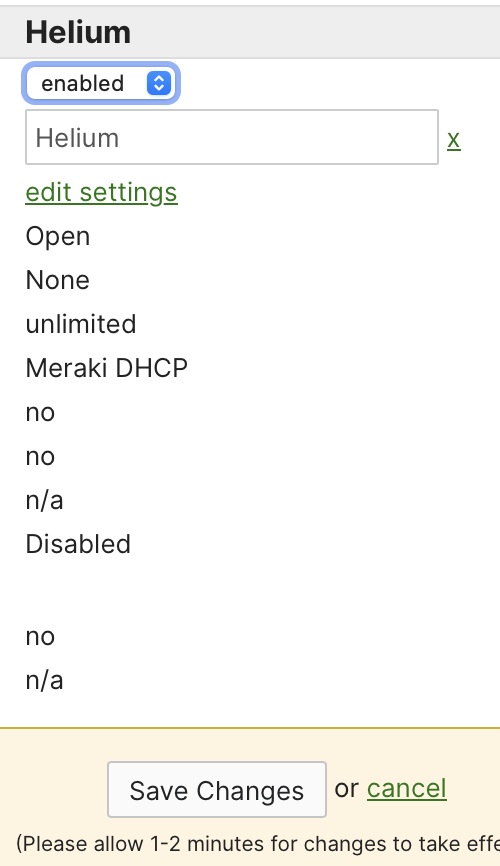The width and height of the screenshot is (500, 866).
Task: Click the 'Please allow 1-2 minutes' note
Action: pyautogui.click(x=258, y=844)
